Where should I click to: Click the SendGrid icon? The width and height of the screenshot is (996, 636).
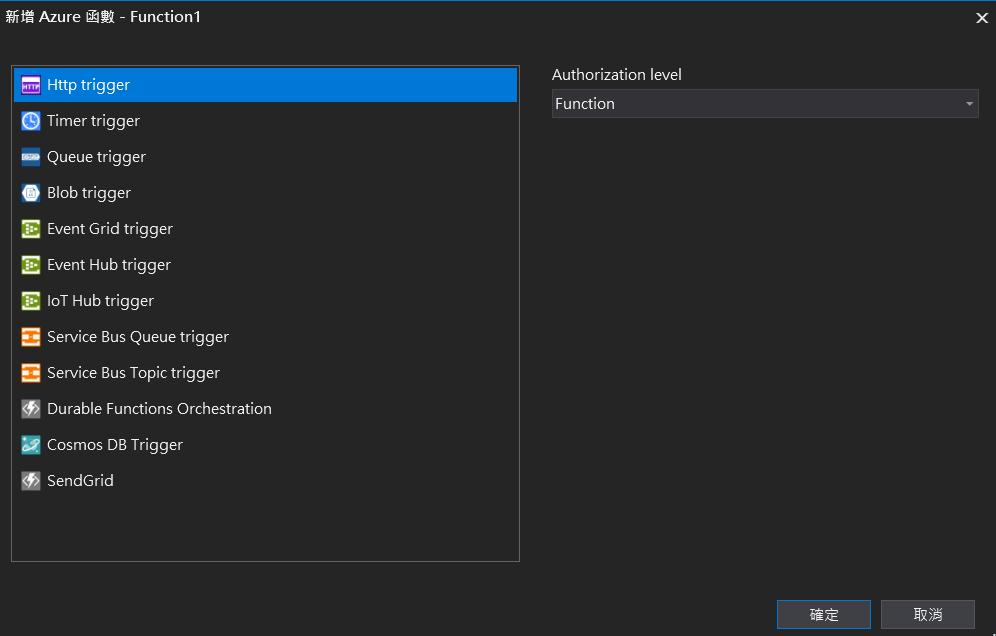click(30, 481)
